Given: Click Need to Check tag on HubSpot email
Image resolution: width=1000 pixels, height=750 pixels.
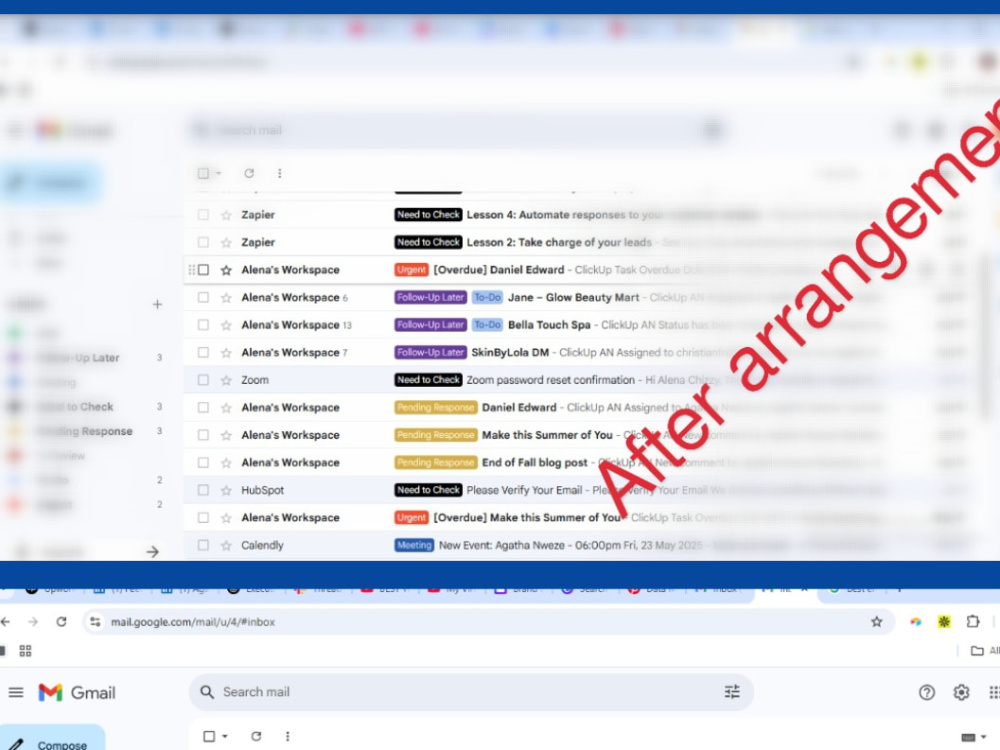Looking at the screenshot, I should (x=428, y=490).
